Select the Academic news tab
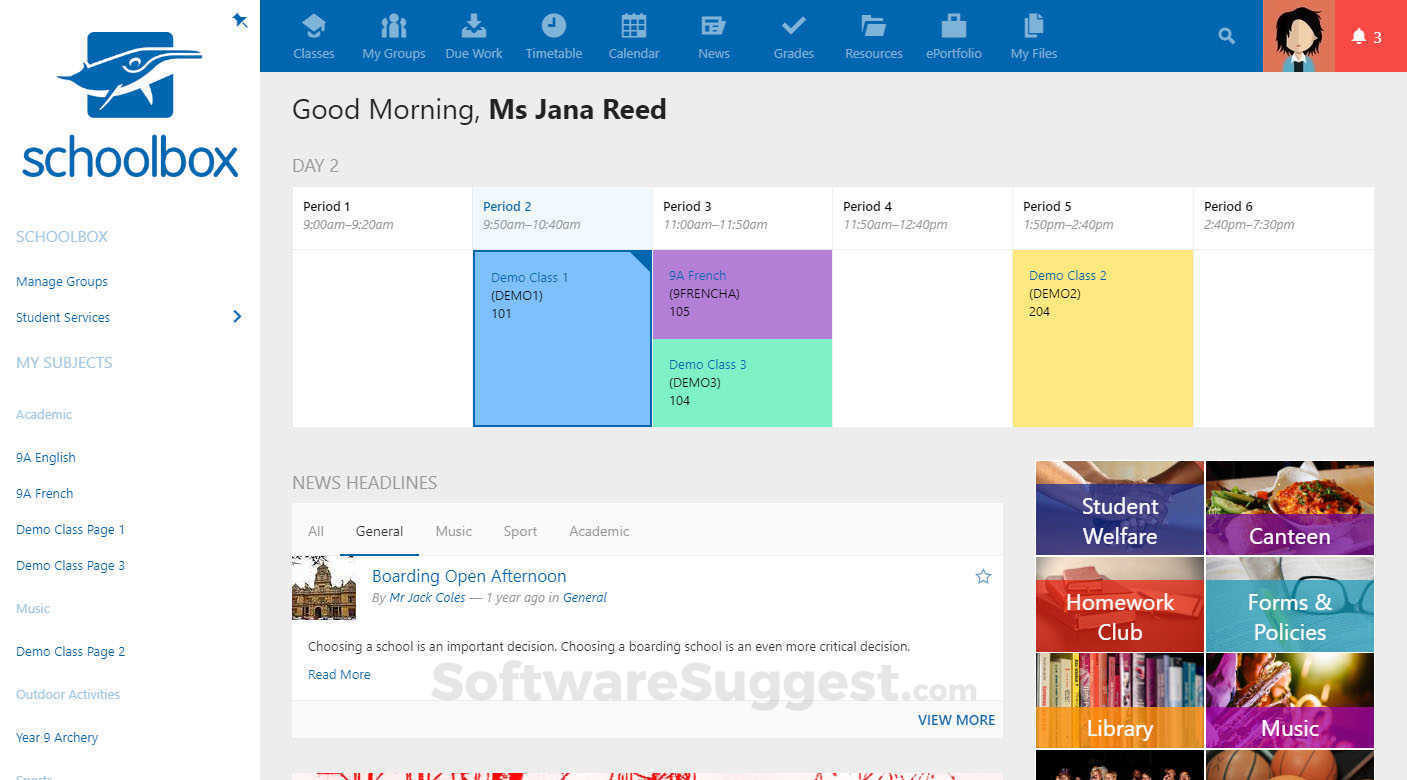Viewport: 1407px width, 780px height. 598,531
